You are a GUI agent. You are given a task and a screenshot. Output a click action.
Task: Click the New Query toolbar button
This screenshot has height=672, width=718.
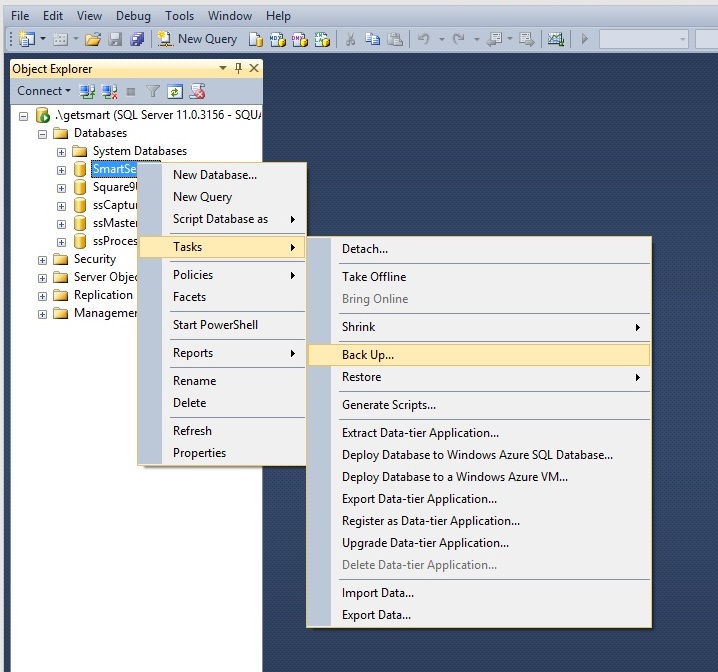click(197, 39)
